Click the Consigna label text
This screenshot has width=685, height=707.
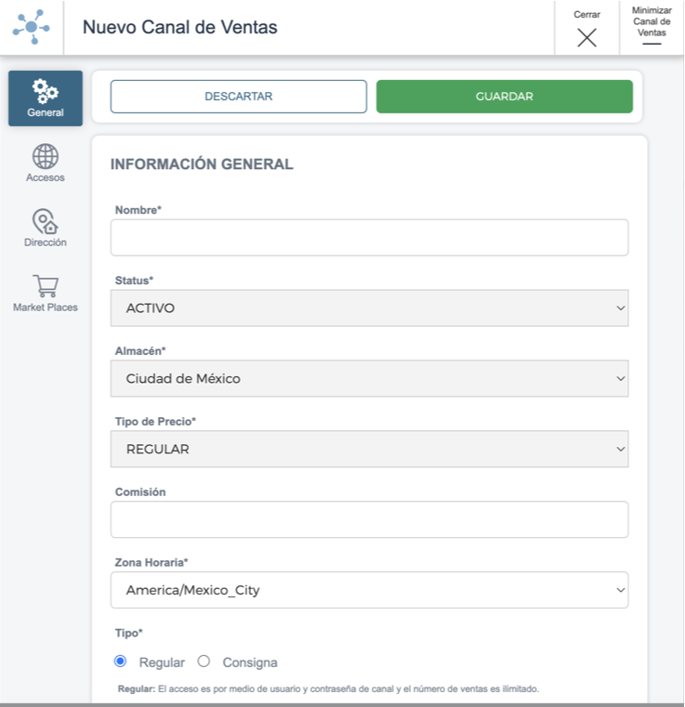pyautogui.click(x=250, y=662)
